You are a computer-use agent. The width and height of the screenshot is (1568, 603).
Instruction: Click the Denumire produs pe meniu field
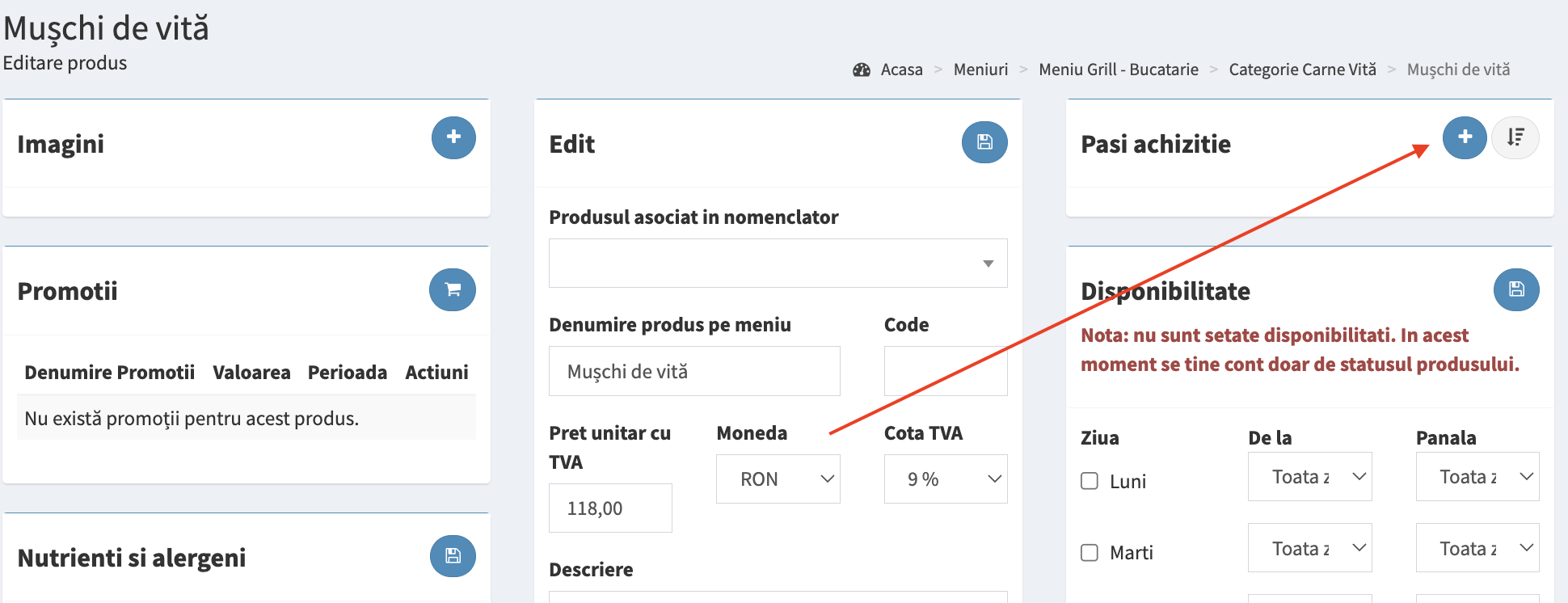click(694, 371)
